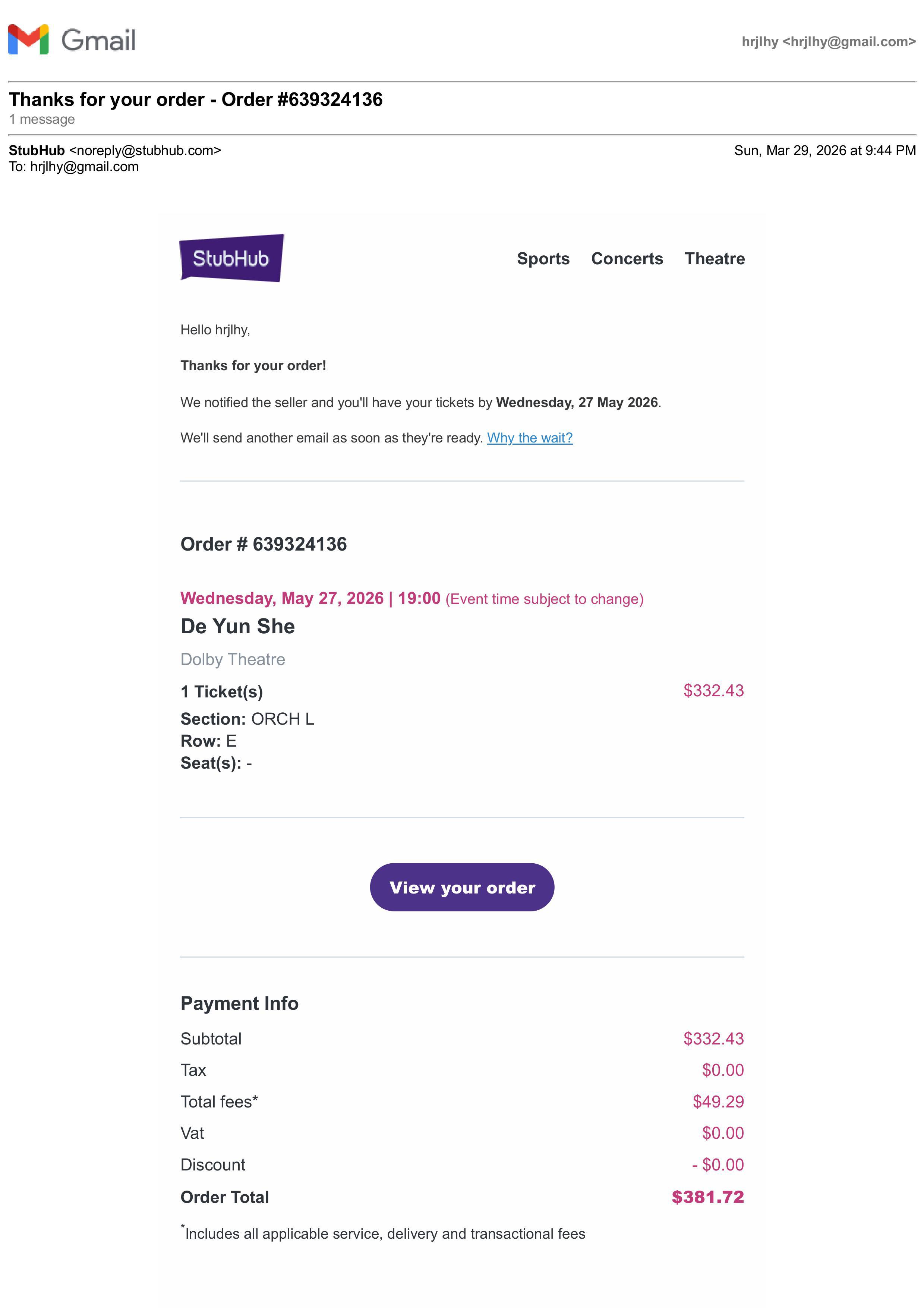Open the Concerts navigation link
This screenshot has height=1308, width=924.
[627, 259]
